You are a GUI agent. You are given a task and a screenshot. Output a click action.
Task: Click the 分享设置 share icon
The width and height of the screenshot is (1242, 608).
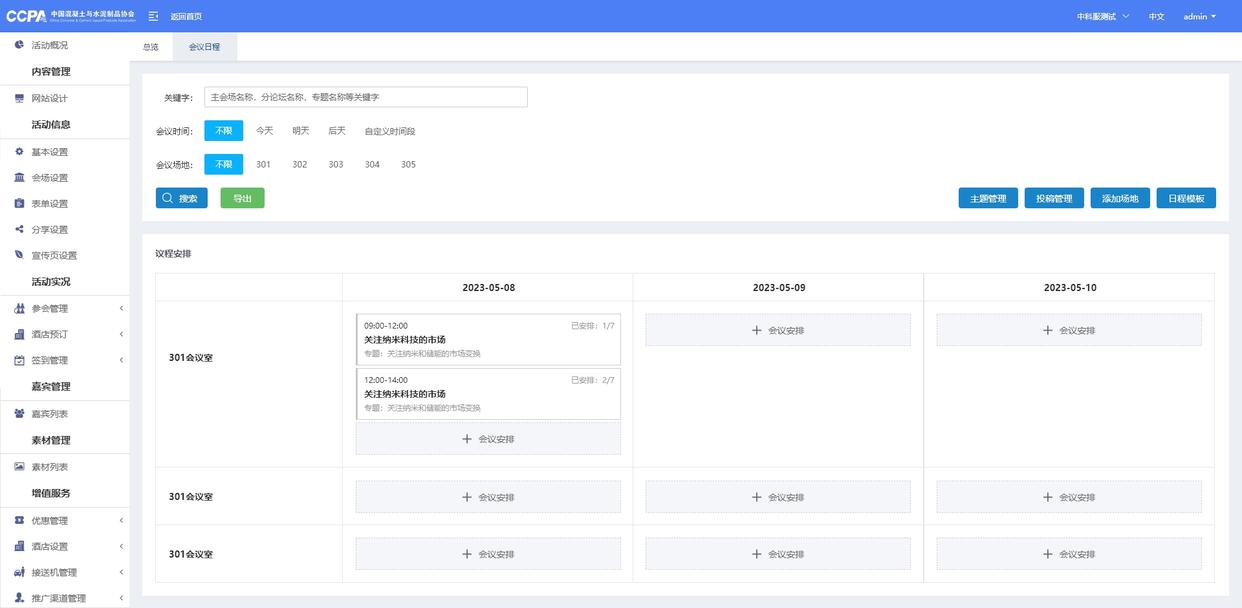pyautogui.click(x=19, y=229)
